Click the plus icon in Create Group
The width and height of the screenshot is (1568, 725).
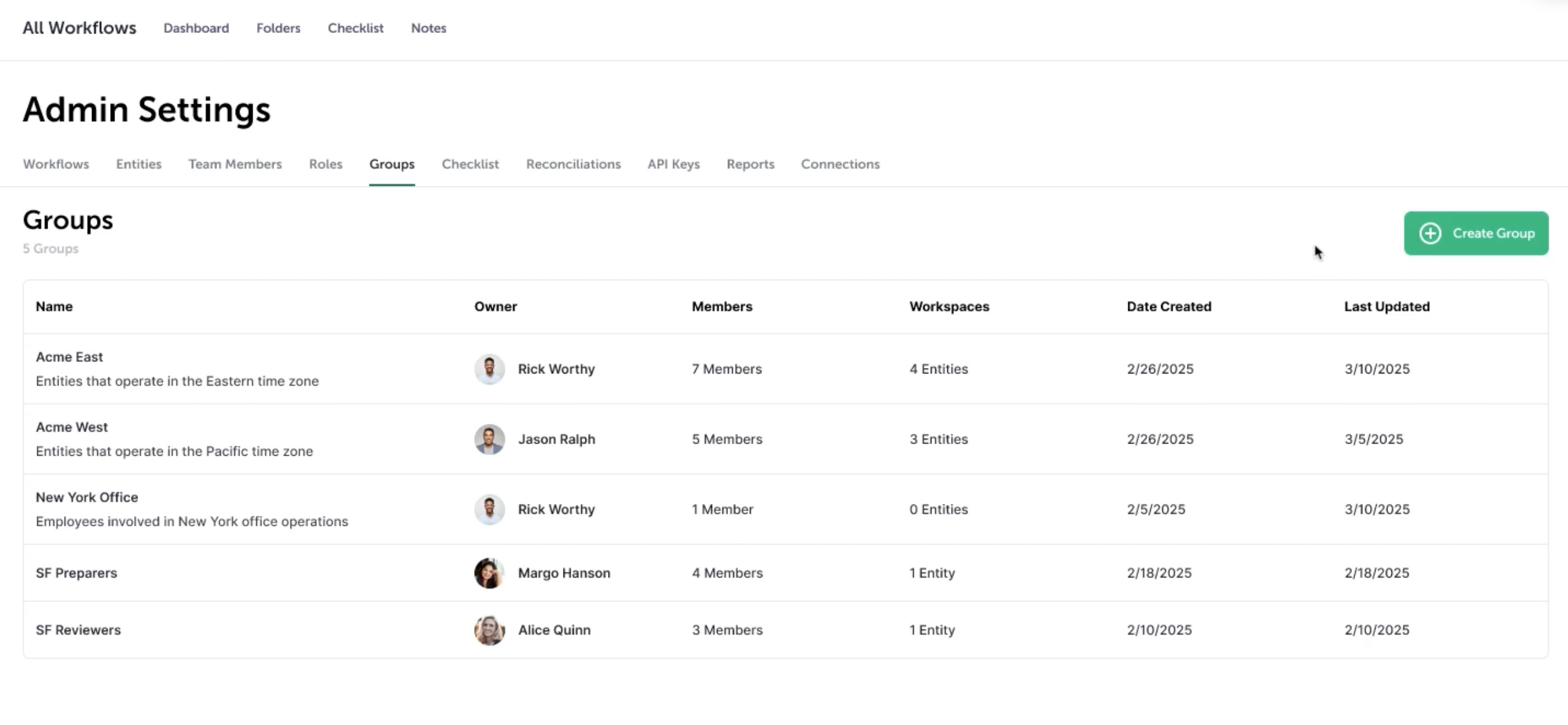pyautogui.click(x=1430, y=233)
